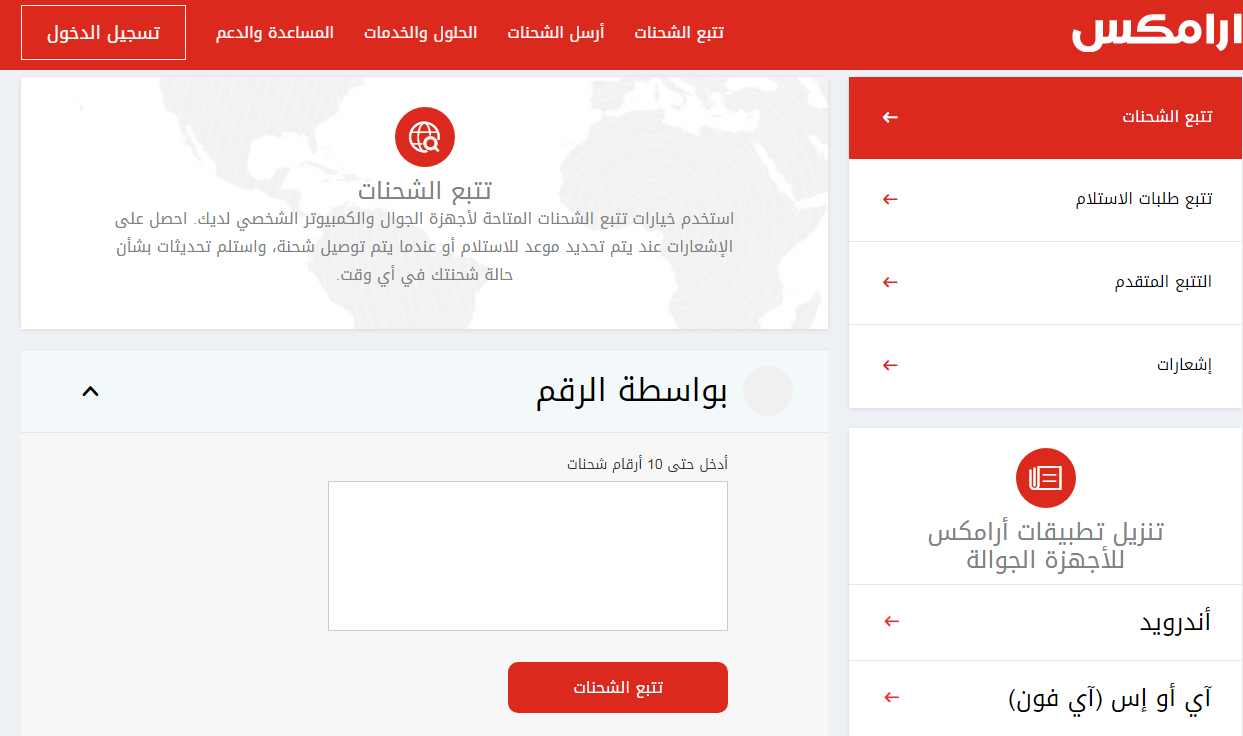
Task: Open أندرويد app download link
Action: (1175, 622)
